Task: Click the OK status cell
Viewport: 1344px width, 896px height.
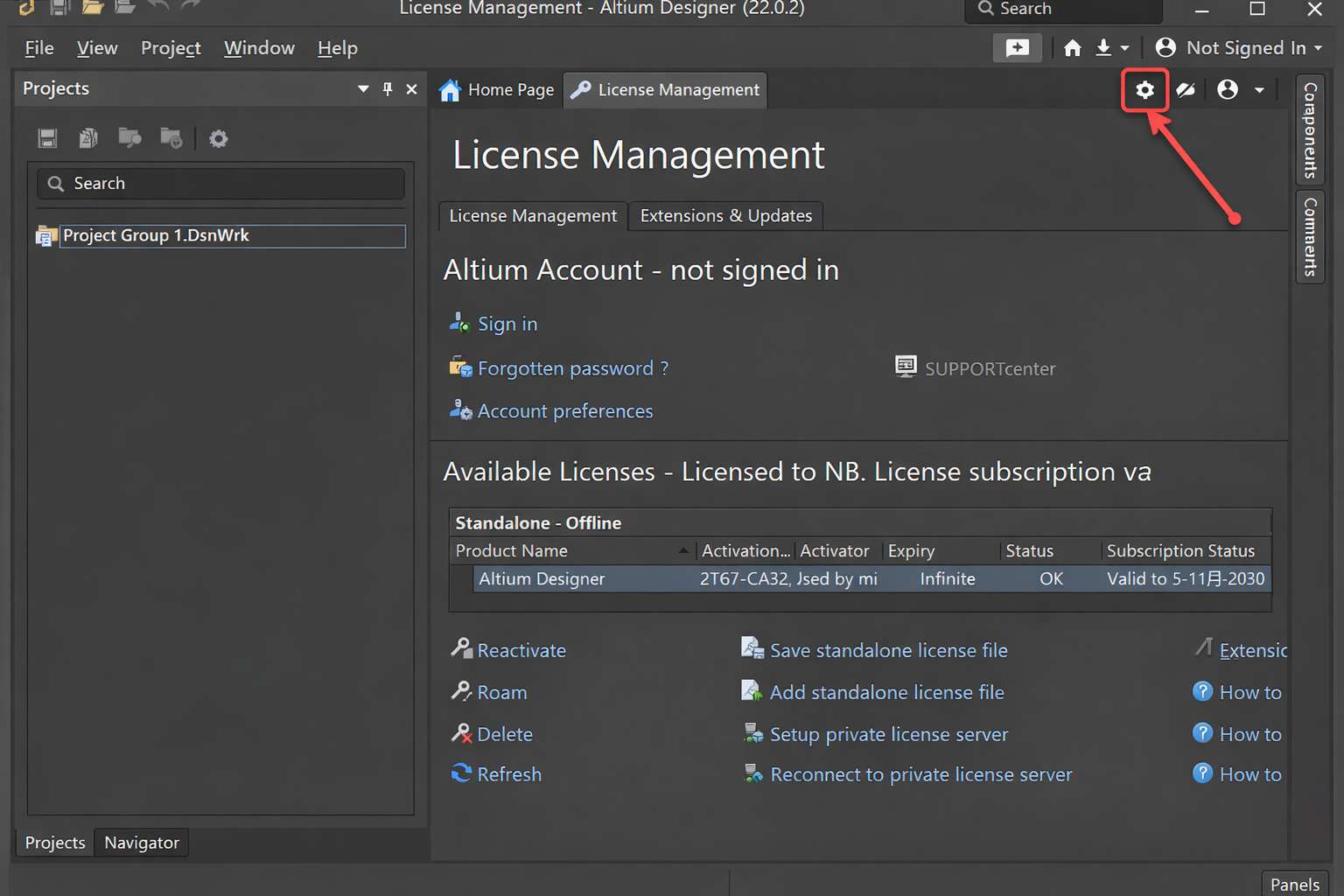Action: [1051, 578]
